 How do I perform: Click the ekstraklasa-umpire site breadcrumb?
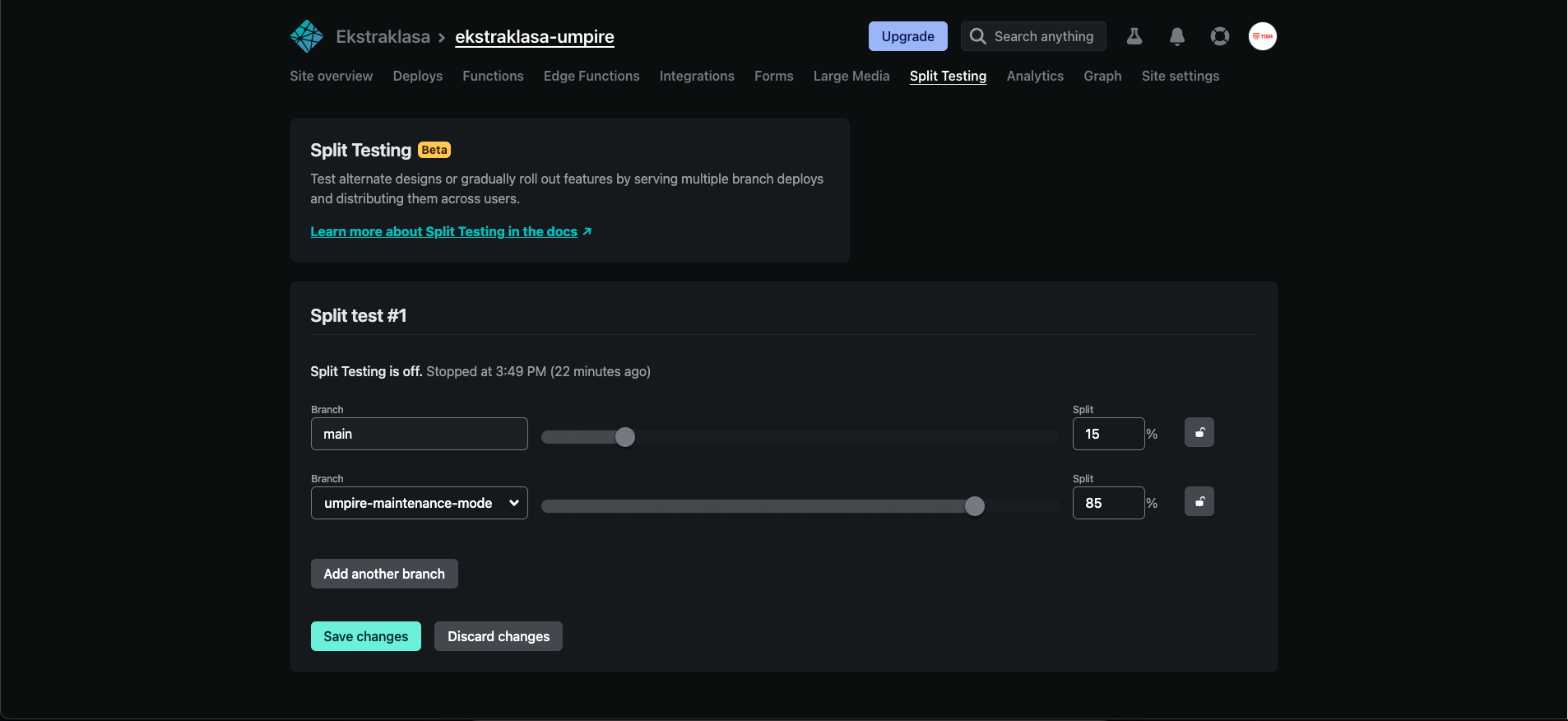tap(535, 36)
